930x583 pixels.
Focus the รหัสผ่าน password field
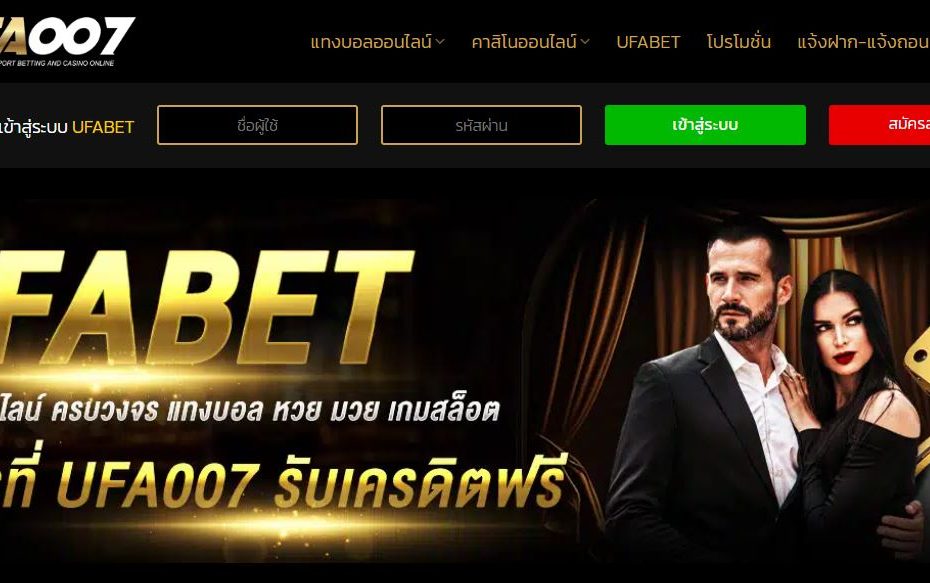[x=482, y=125]
